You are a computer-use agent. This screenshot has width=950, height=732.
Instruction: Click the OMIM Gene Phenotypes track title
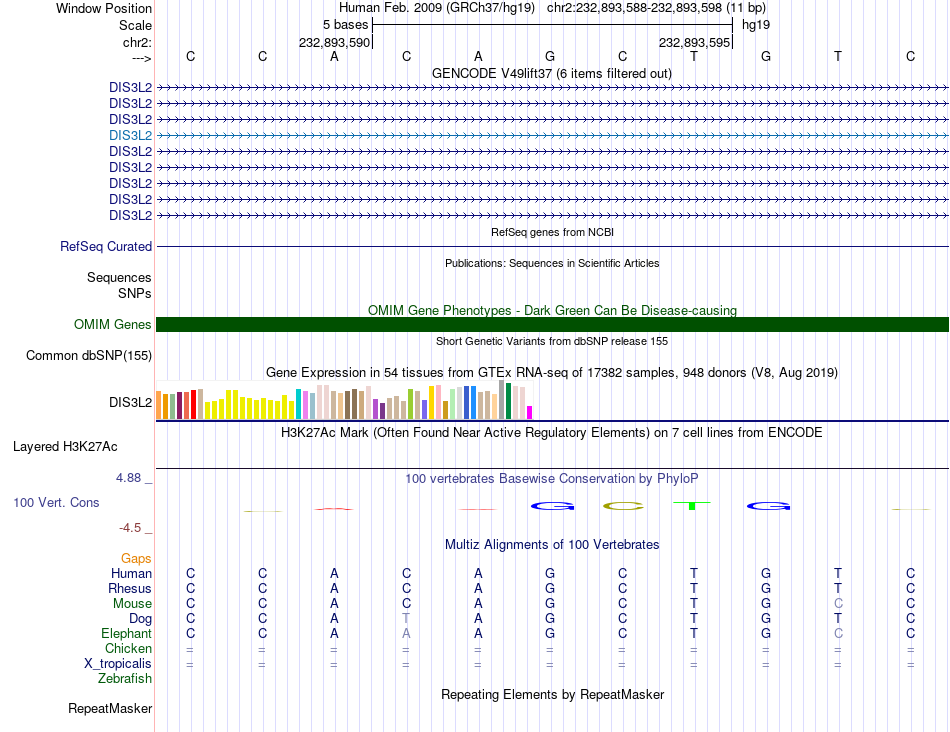coord(553,310)
